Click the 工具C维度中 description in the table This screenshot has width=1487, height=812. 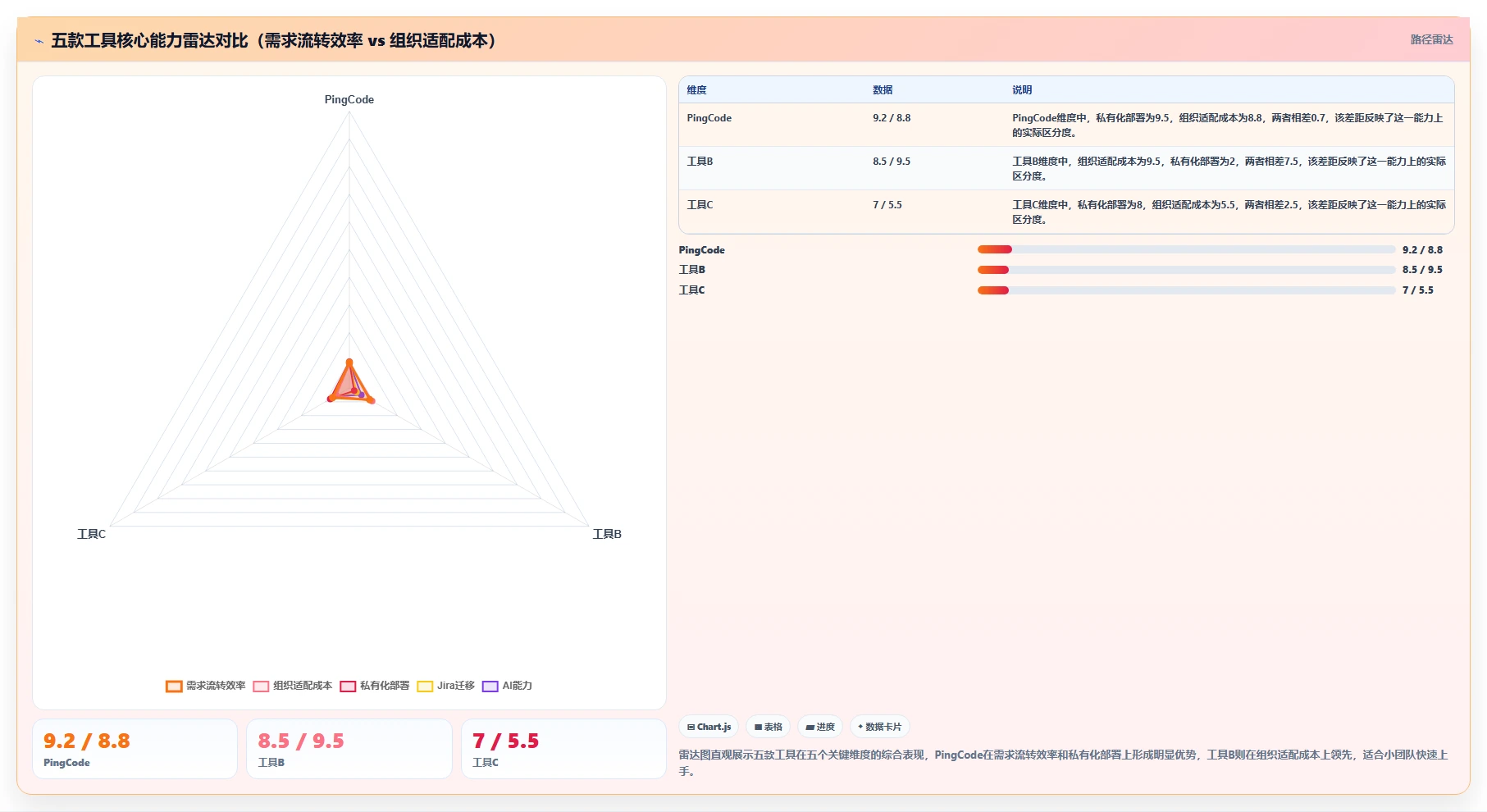[1229, 212]
